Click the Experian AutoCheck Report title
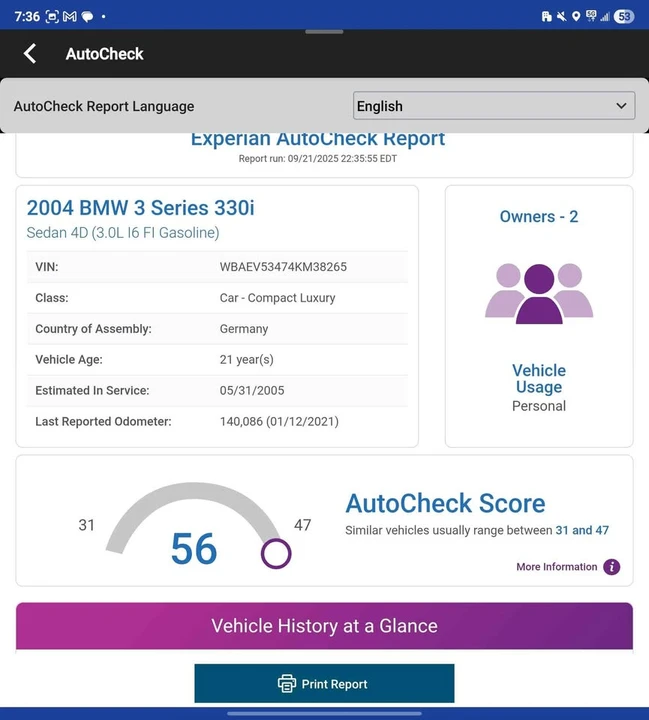 point(317,139)
